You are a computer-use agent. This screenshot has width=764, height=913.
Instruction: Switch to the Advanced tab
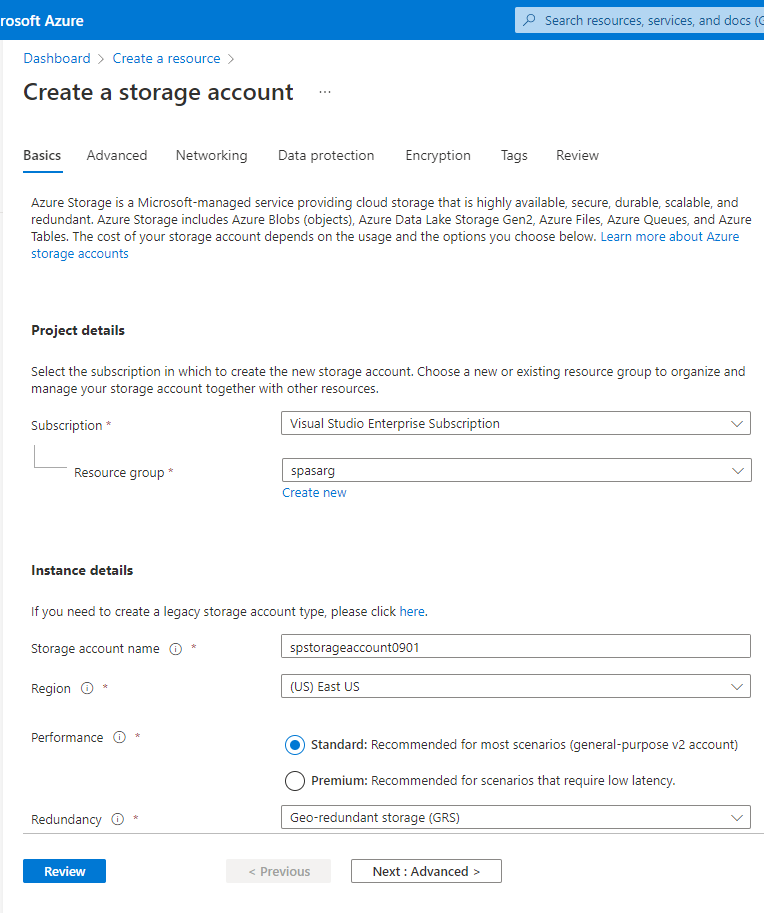point(116,155)
